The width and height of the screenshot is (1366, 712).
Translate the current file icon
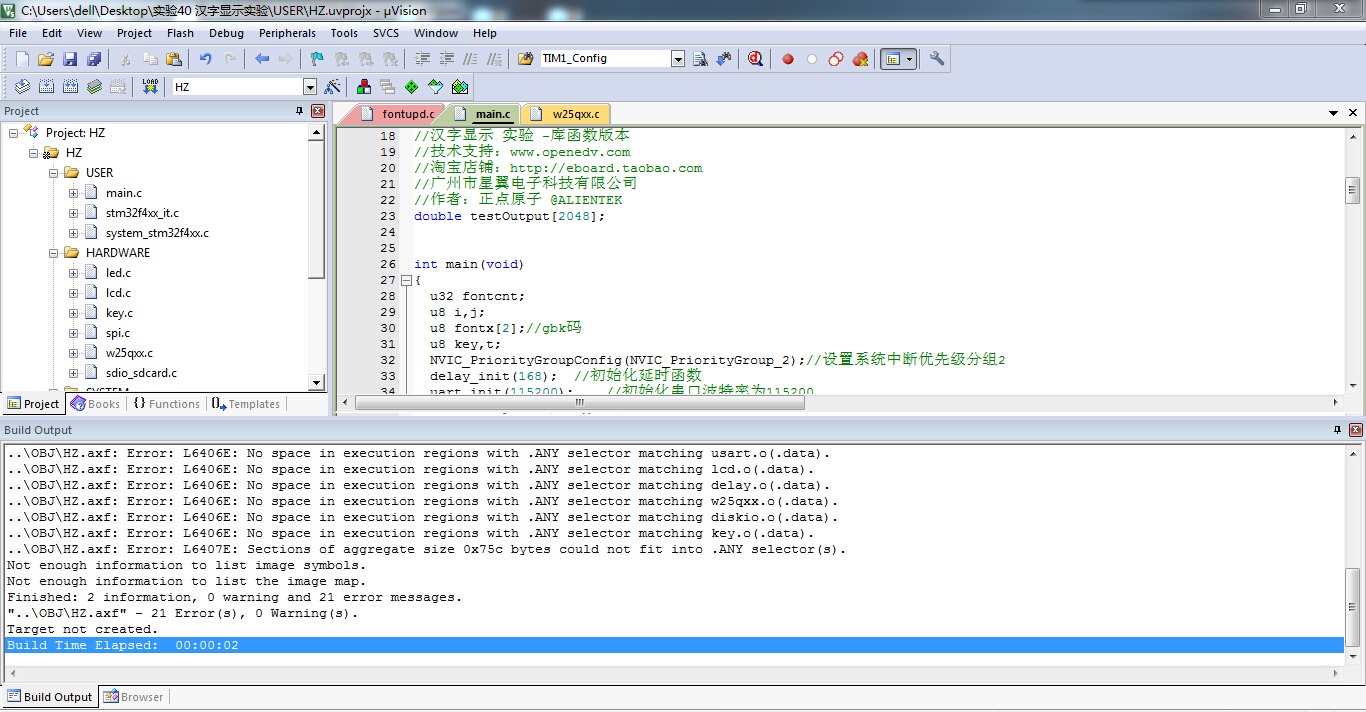(22, 87)
